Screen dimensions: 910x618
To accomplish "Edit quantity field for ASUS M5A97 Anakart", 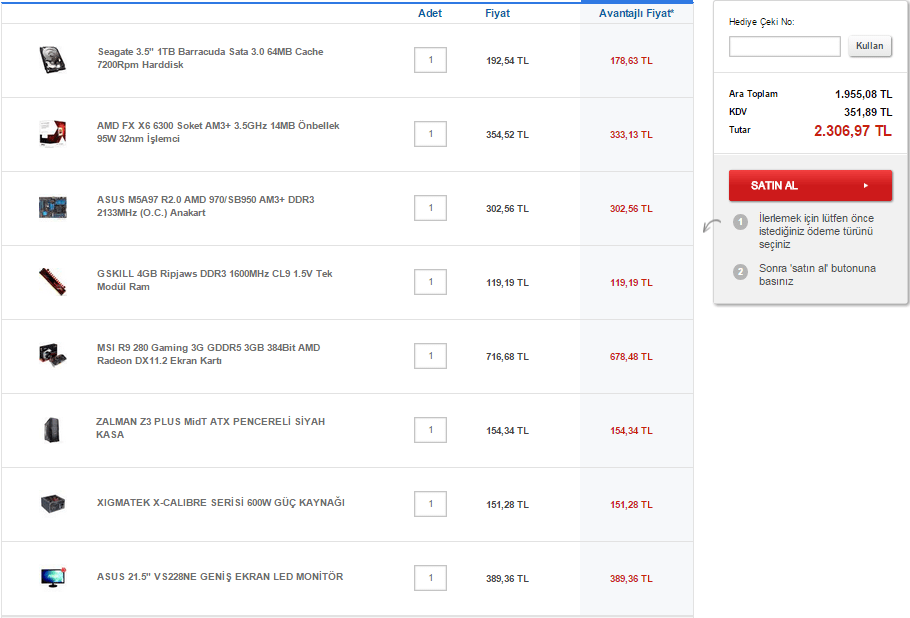I will [430, 208].
